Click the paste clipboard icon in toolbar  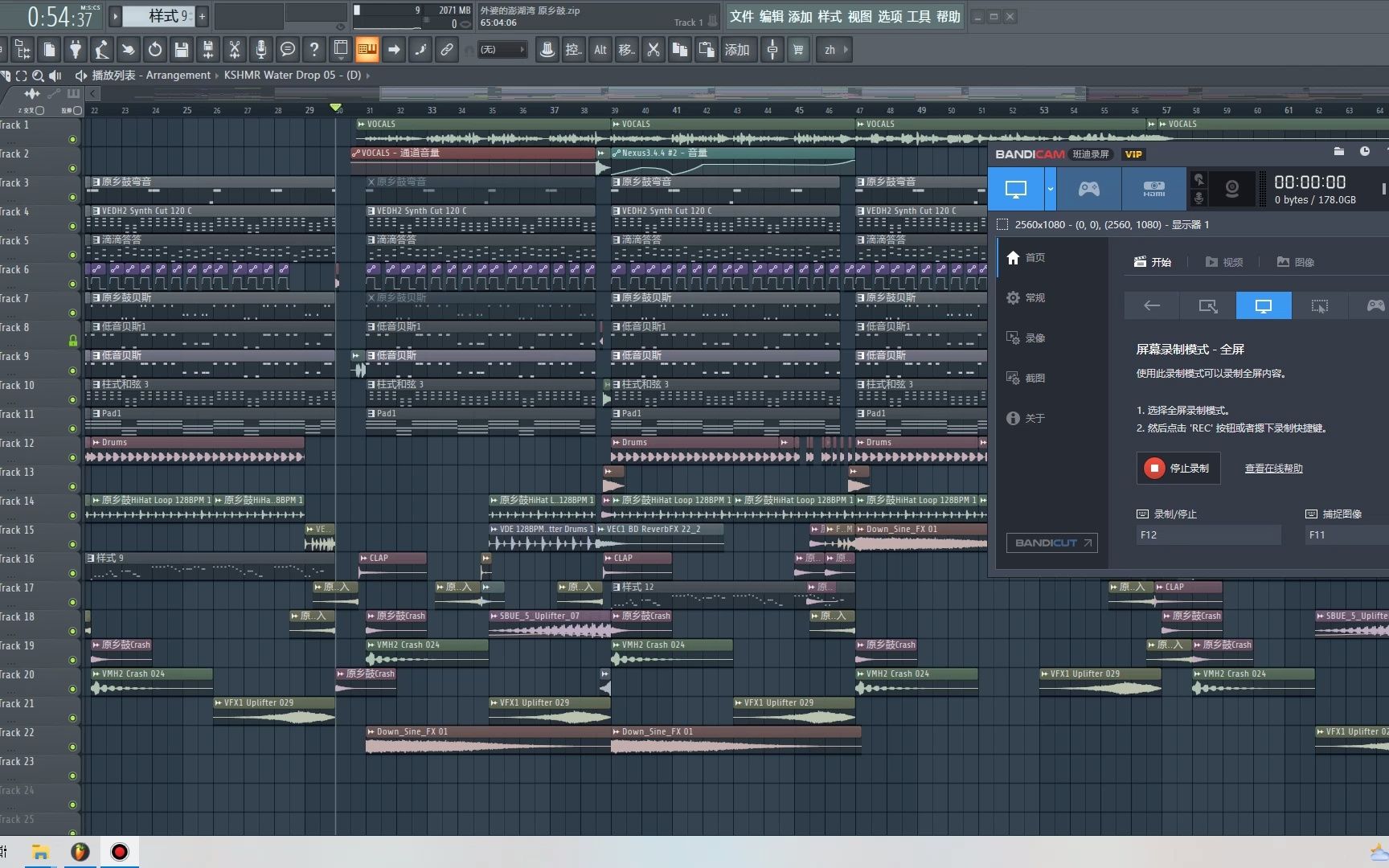tap(706, 50)
